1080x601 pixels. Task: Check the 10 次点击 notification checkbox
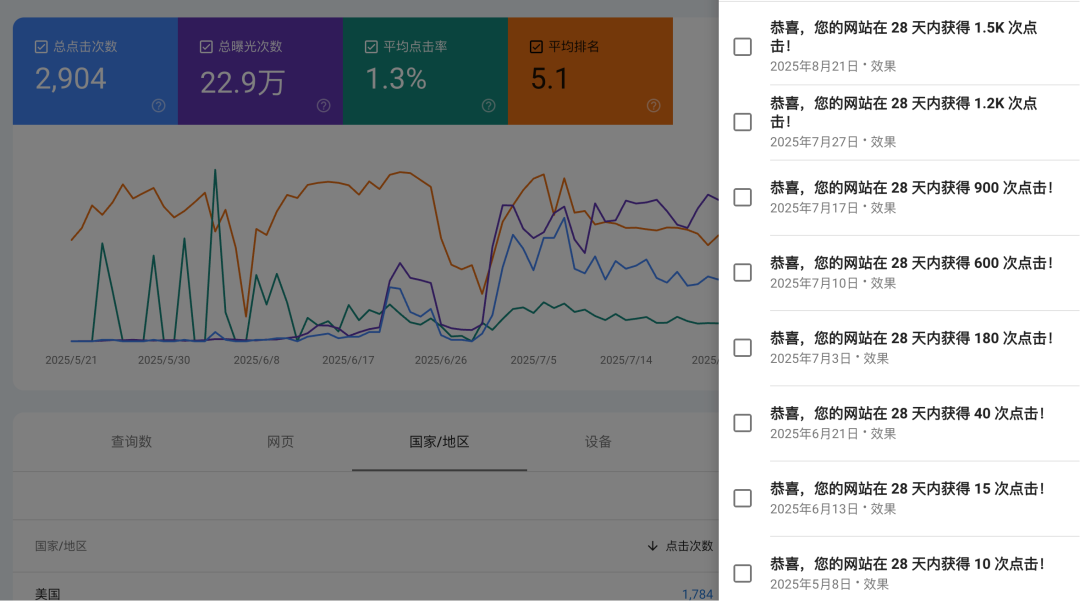coord(742,573)
